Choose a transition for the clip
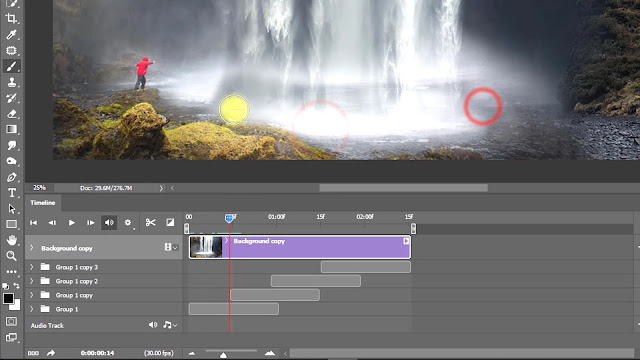Viewport: 640px width, 360px height. coord(170,222)
